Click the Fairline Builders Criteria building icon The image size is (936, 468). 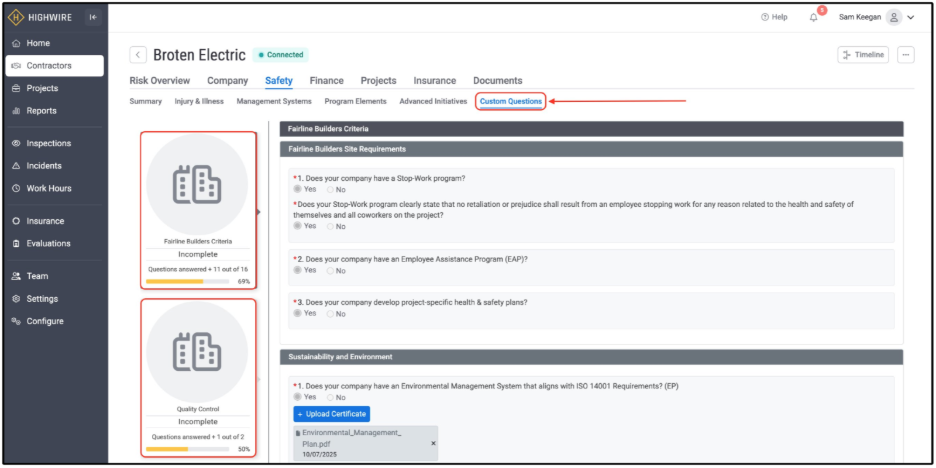click(x=197, y=184)
